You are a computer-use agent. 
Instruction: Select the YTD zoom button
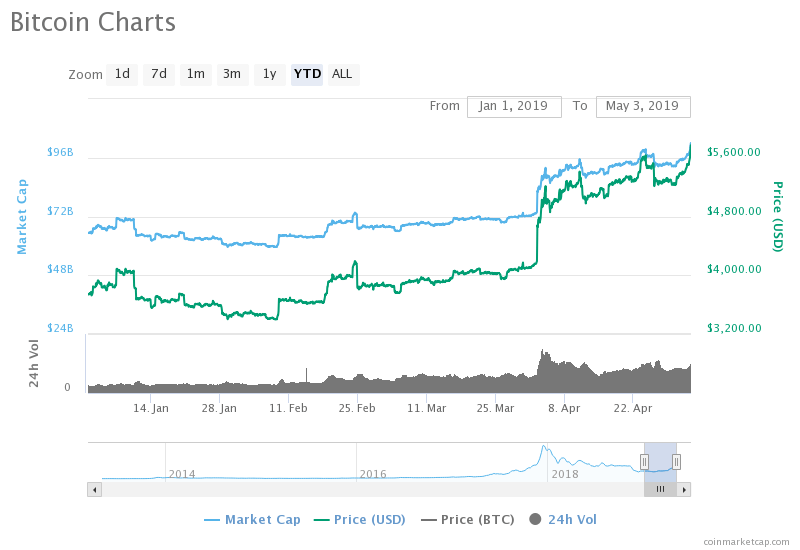[x=307, y=74]
